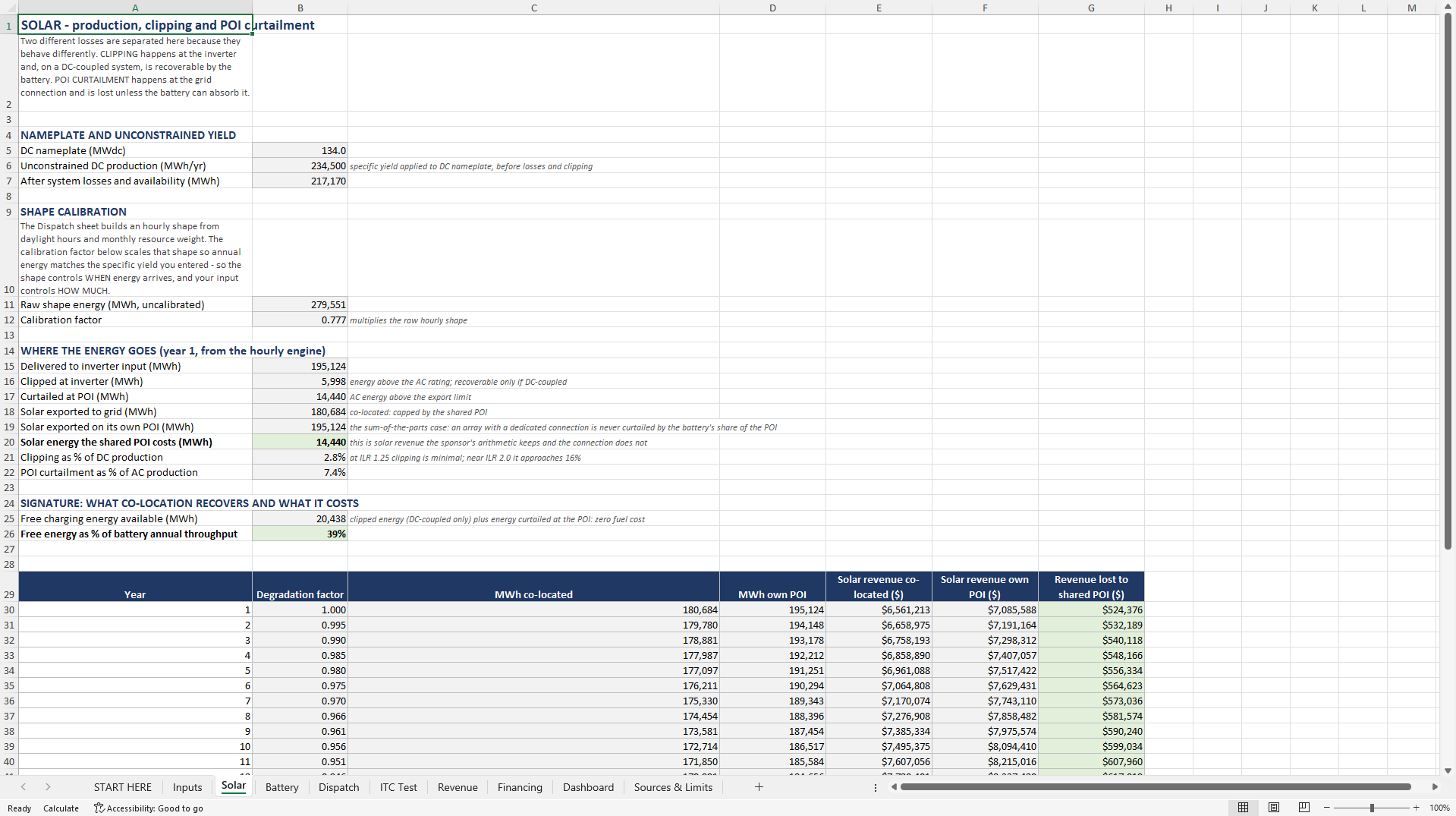Open the Dispatch sheet tab
The width and height of the screenshot is (1456, 816).
339,787
